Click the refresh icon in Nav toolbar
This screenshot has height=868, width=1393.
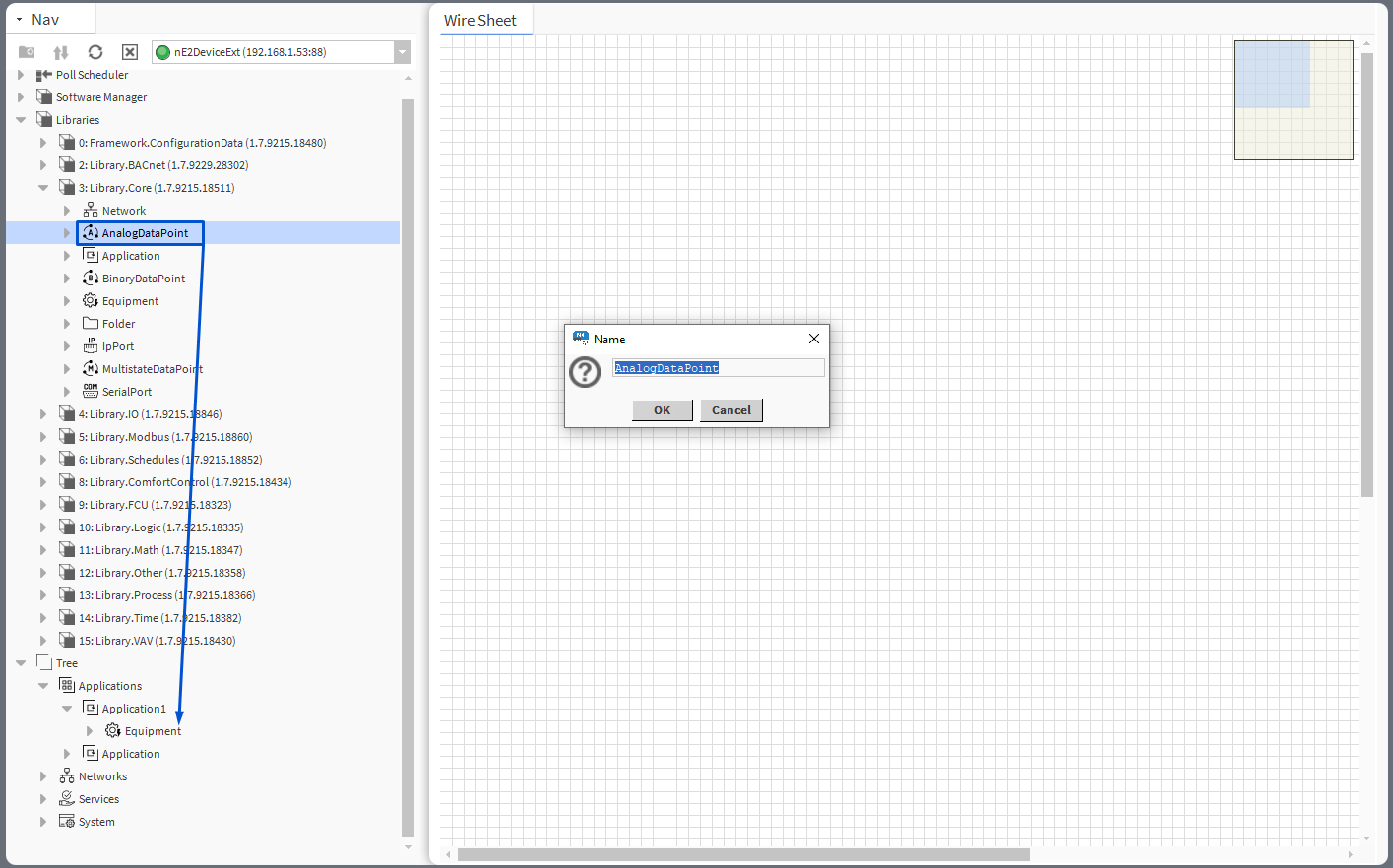tap(95, 52)
